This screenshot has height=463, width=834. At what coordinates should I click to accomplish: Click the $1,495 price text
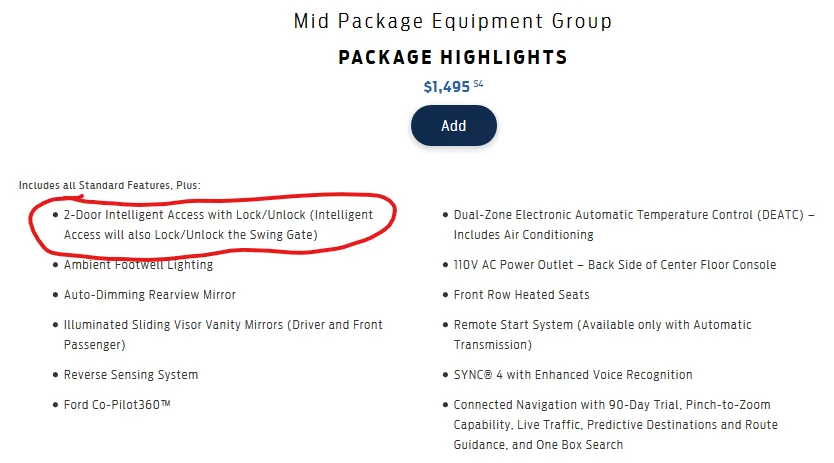(x=447, y=87)
